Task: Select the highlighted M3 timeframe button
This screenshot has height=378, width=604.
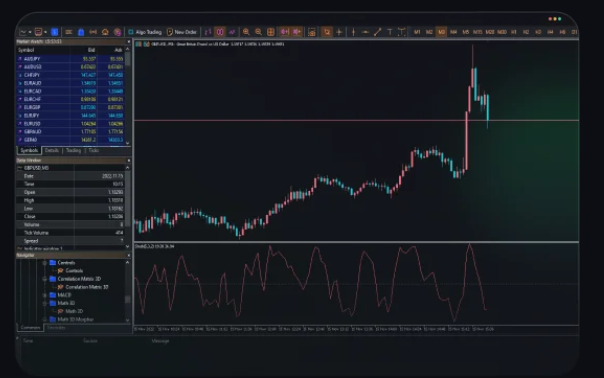Action: (x=441, y=32)
